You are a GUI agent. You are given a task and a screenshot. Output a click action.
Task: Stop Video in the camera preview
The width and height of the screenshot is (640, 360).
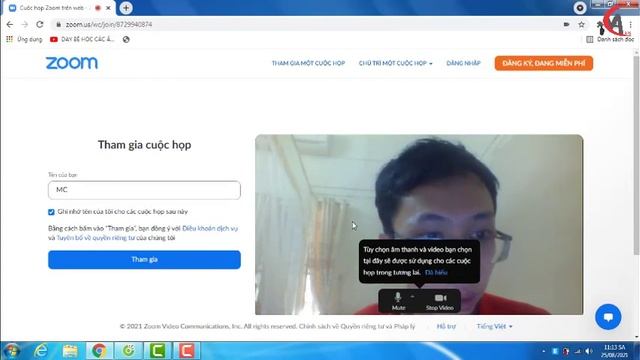440,301
